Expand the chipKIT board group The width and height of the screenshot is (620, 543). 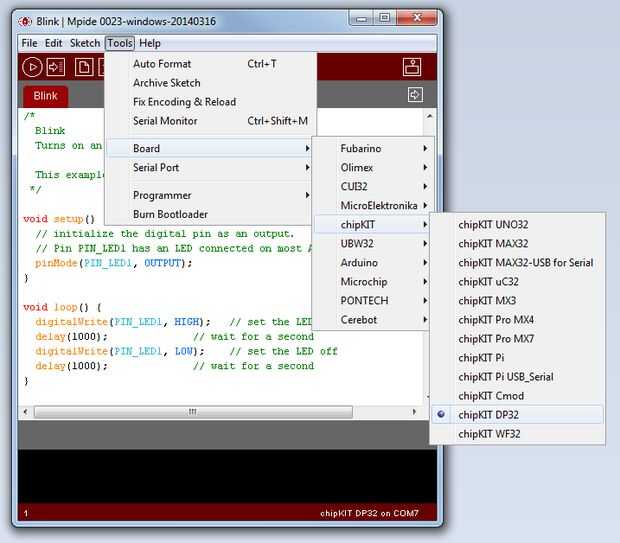pyautogui.click(x=373, y=224)
